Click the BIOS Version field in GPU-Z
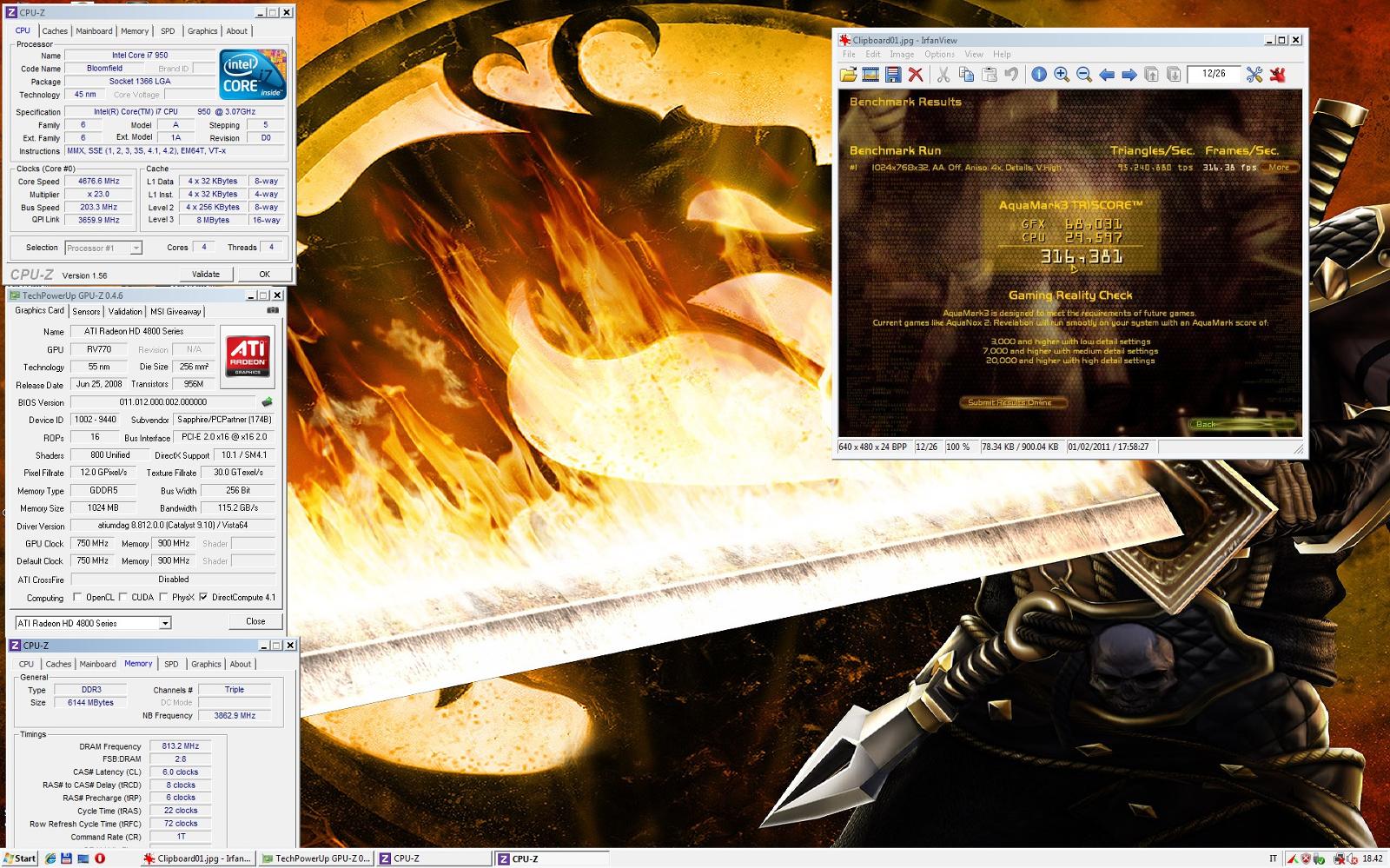 pos(163,402)
